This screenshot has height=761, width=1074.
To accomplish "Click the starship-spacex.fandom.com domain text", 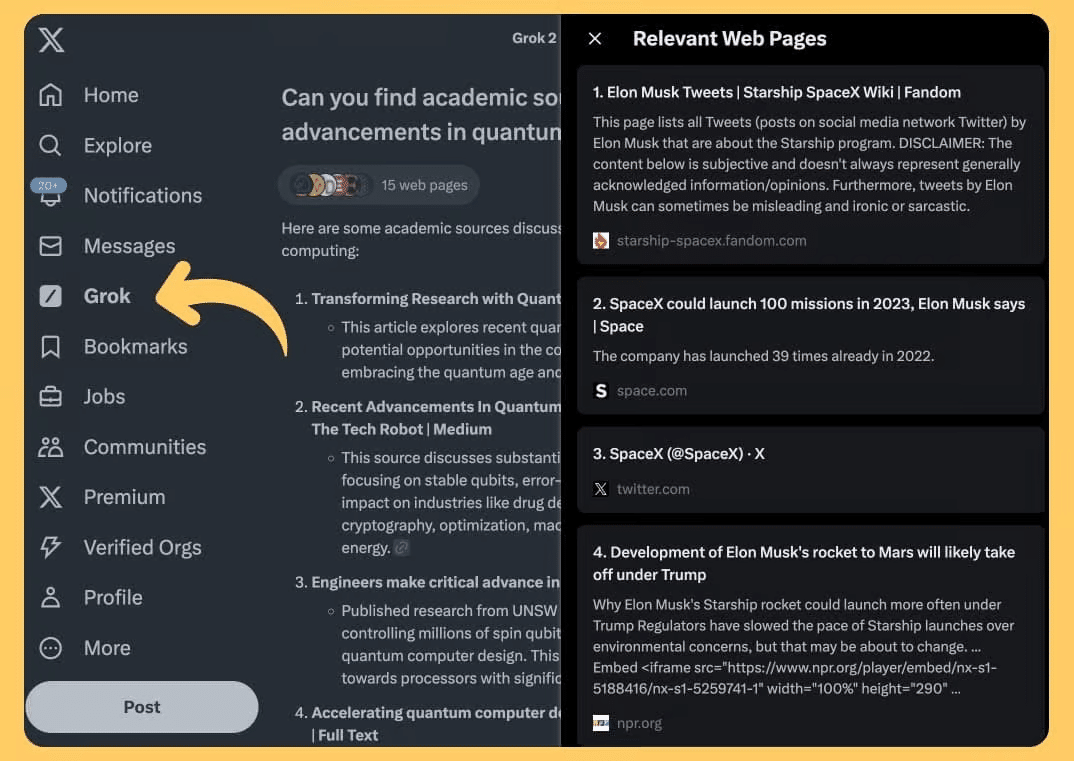I will click(711, 240).
